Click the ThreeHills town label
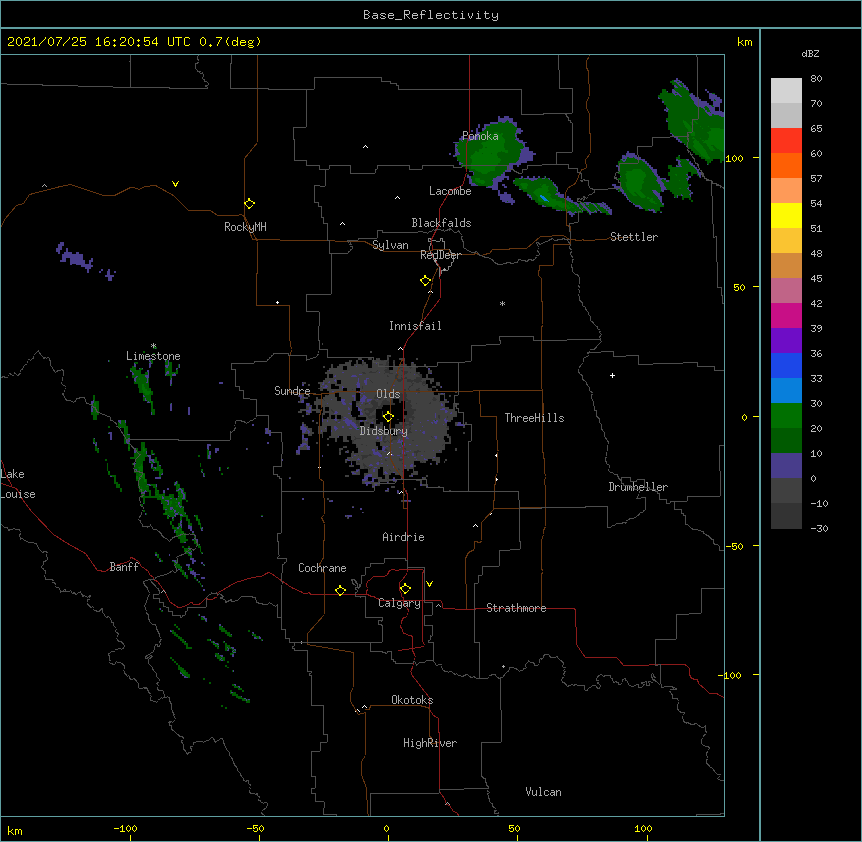 (x=534, y=418)
